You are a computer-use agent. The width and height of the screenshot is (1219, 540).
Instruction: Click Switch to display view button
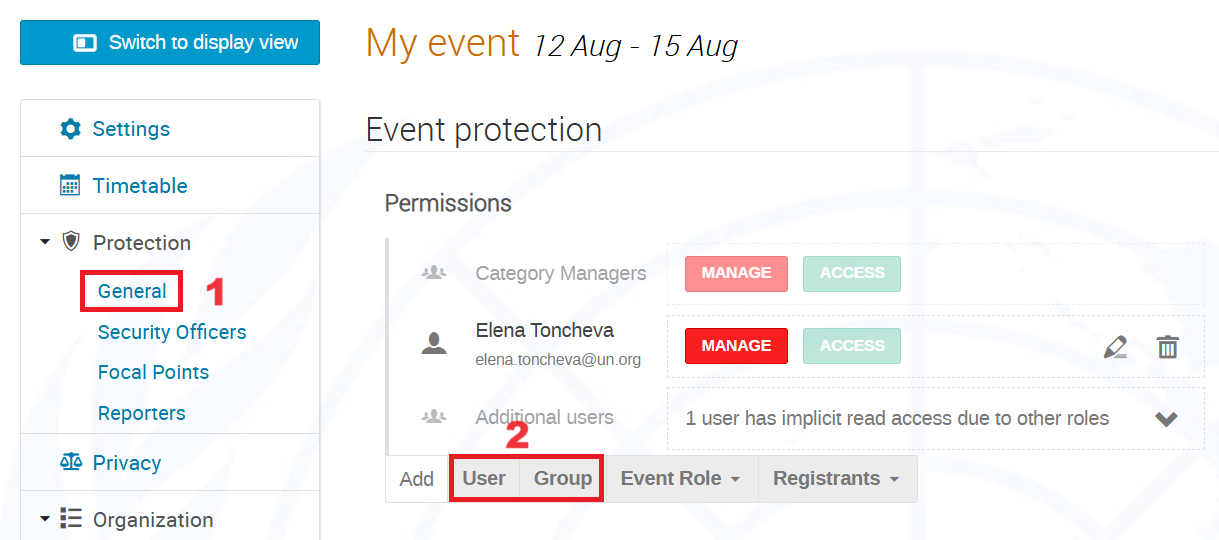pos(170,43)
